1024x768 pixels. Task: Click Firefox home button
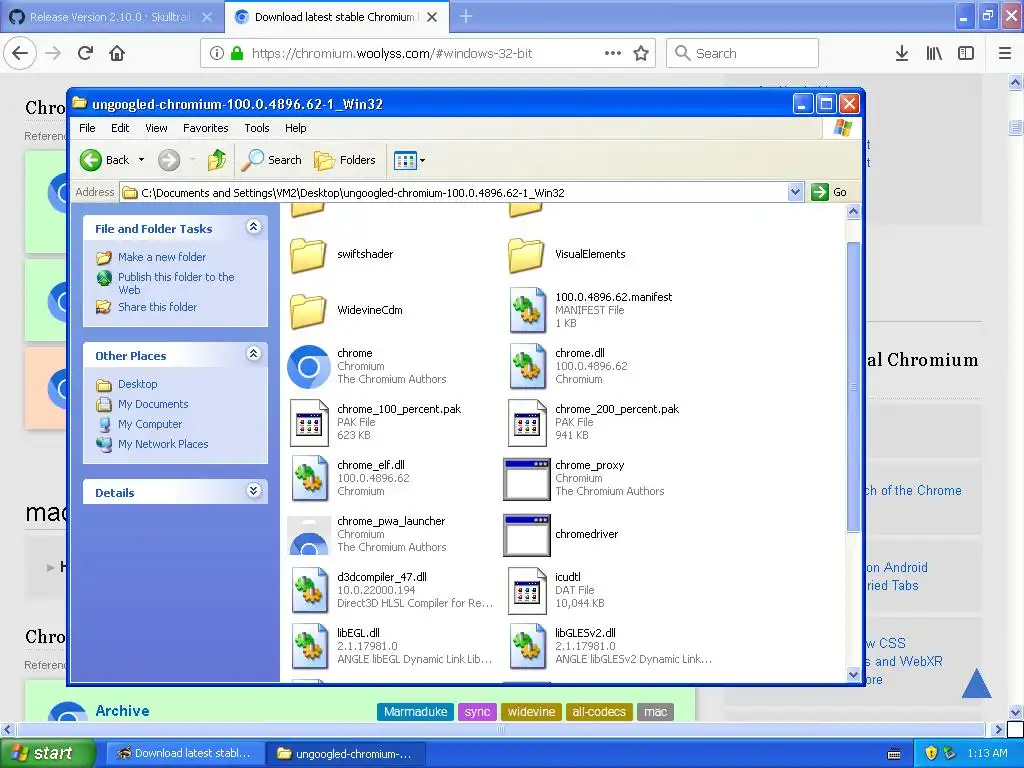point(117,53)
